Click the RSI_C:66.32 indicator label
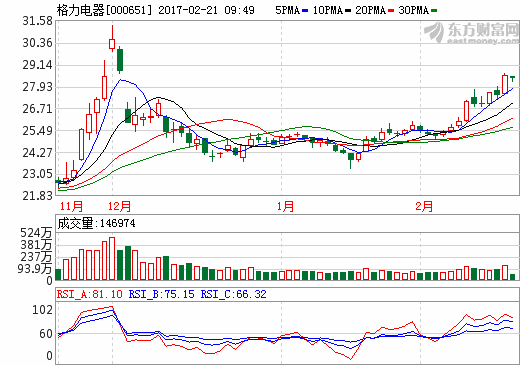 pos(234,294)
